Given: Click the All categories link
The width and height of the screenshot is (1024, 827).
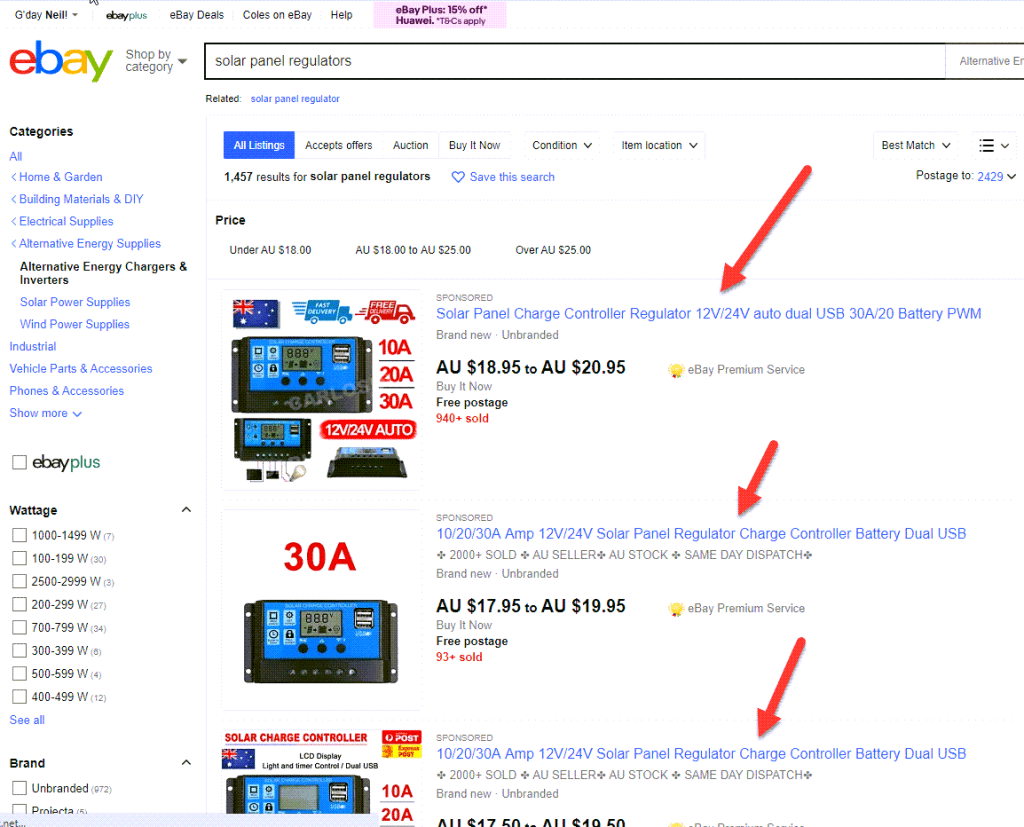Looking at the screenshot, I should [16, 157].
